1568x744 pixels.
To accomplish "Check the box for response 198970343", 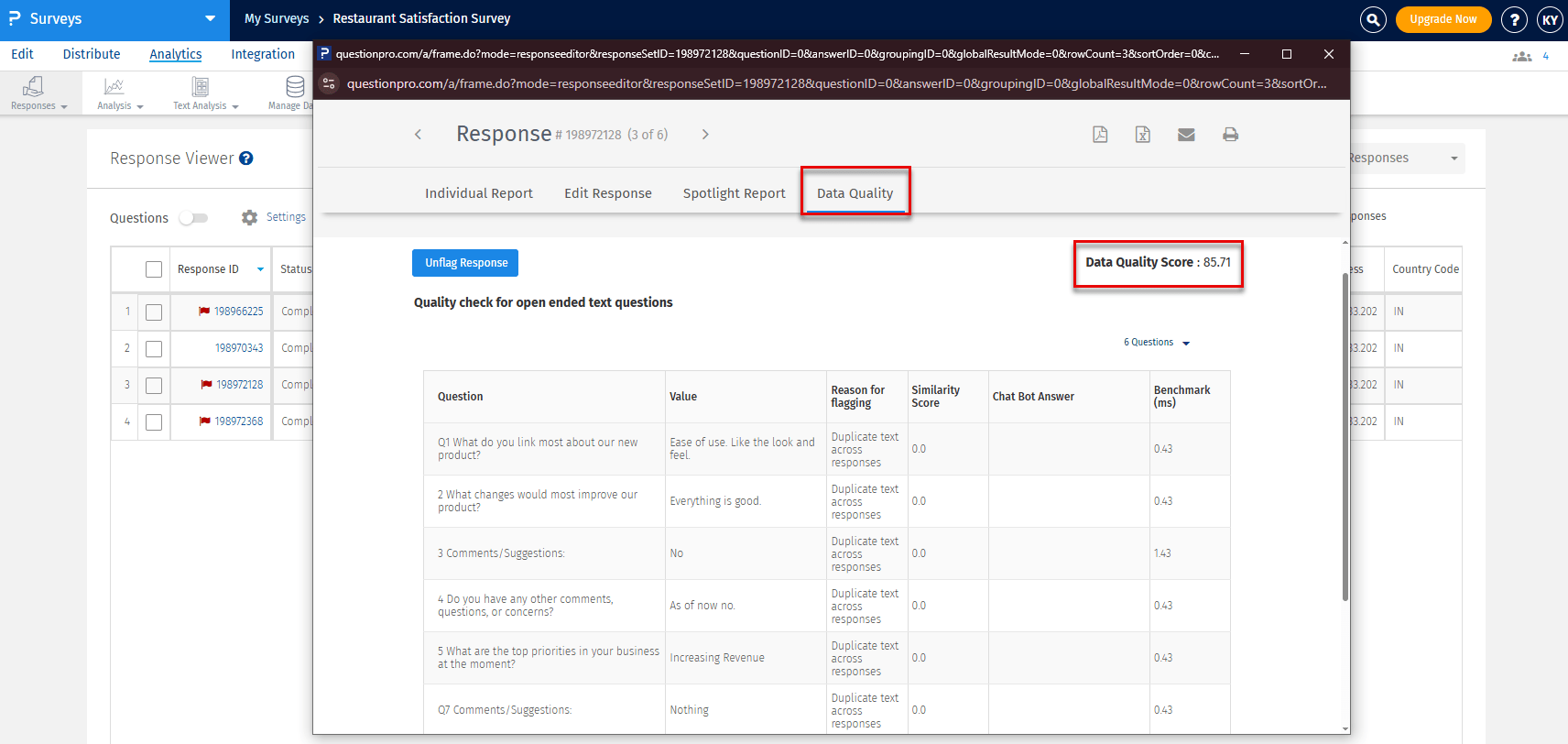I will (154, 349).
